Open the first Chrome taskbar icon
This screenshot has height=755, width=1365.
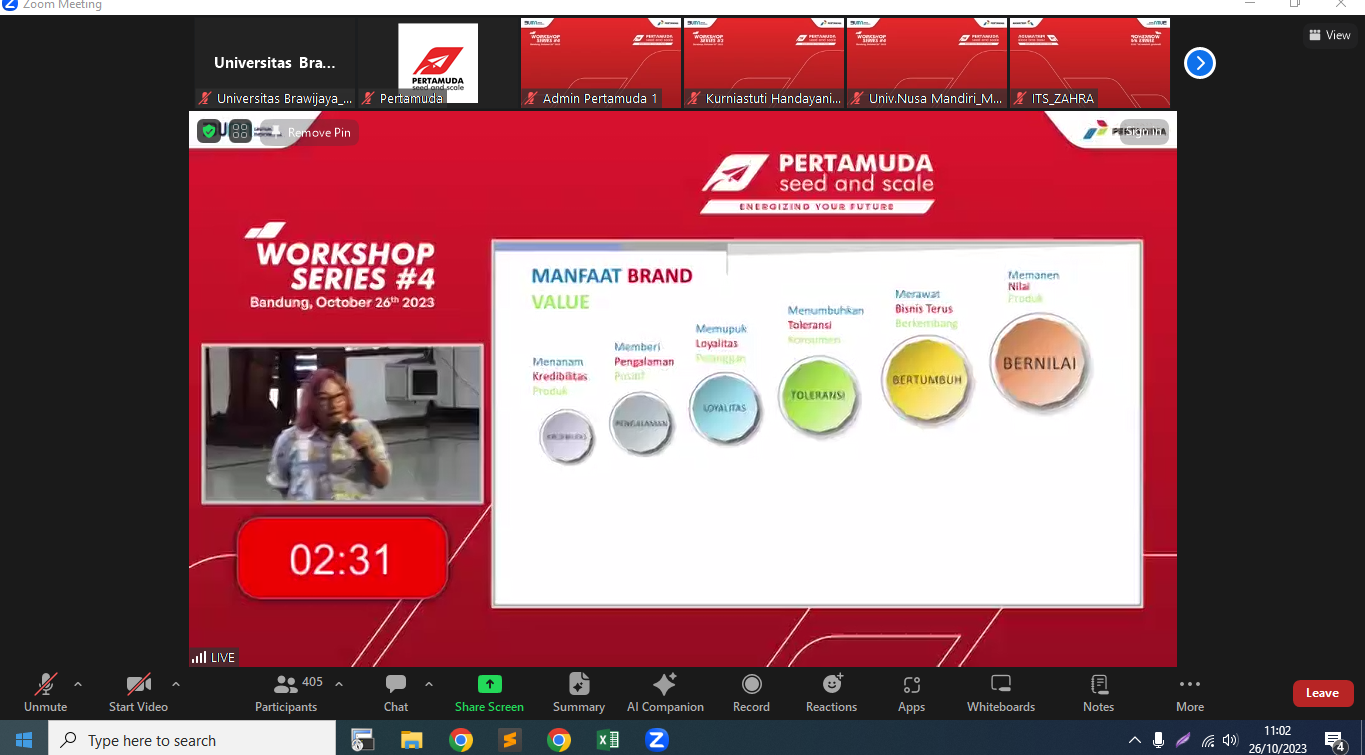(x=461, y=740)
